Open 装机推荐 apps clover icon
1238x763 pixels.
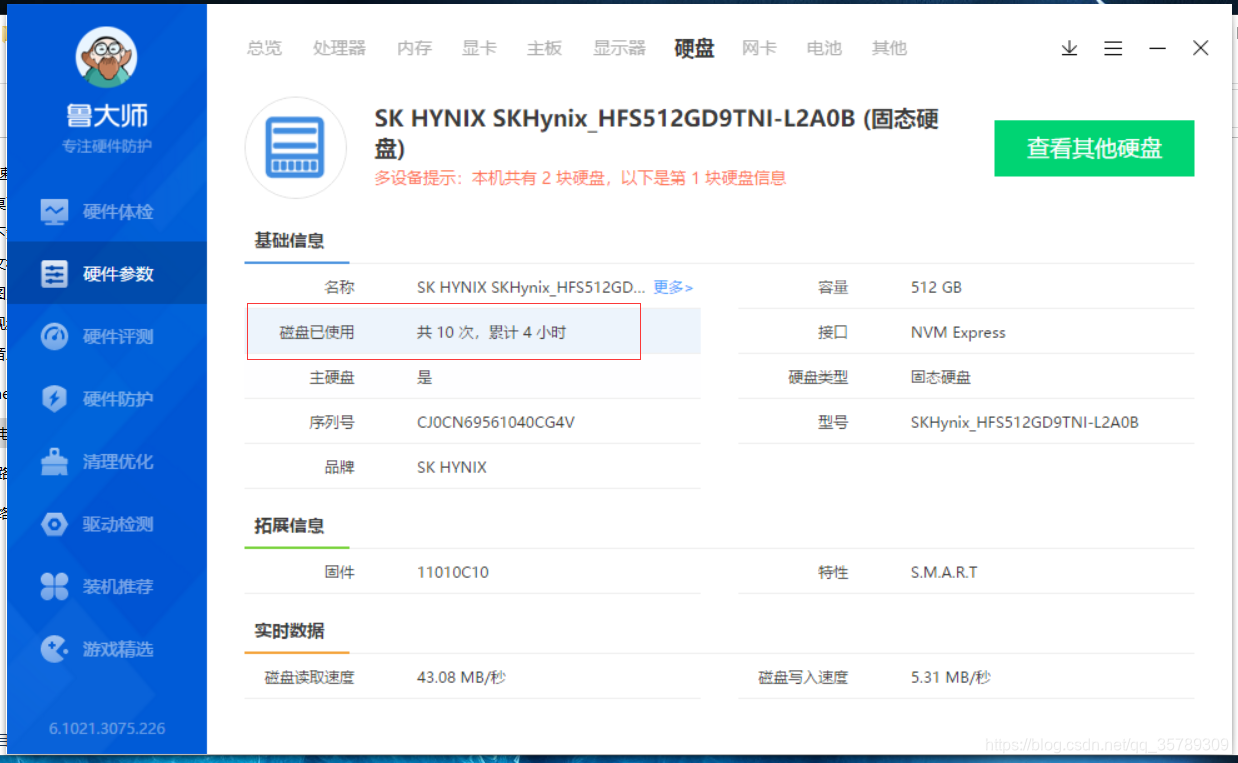54,587
